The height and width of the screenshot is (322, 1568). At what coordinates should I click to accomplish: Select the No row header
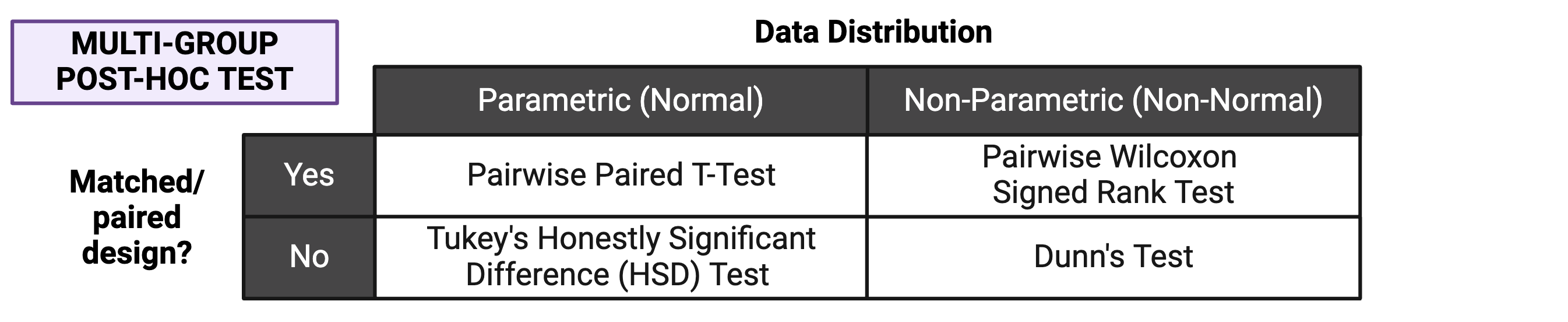click(x=309, y=256)
